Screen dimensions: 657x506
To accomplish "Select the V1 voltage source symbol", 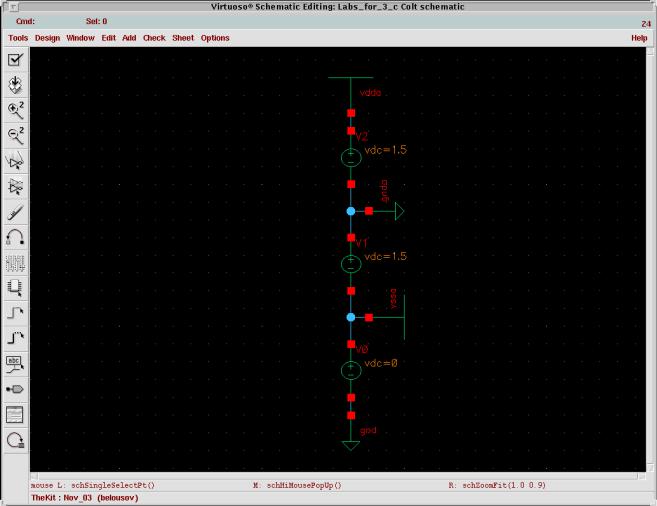I will [351, 264].
